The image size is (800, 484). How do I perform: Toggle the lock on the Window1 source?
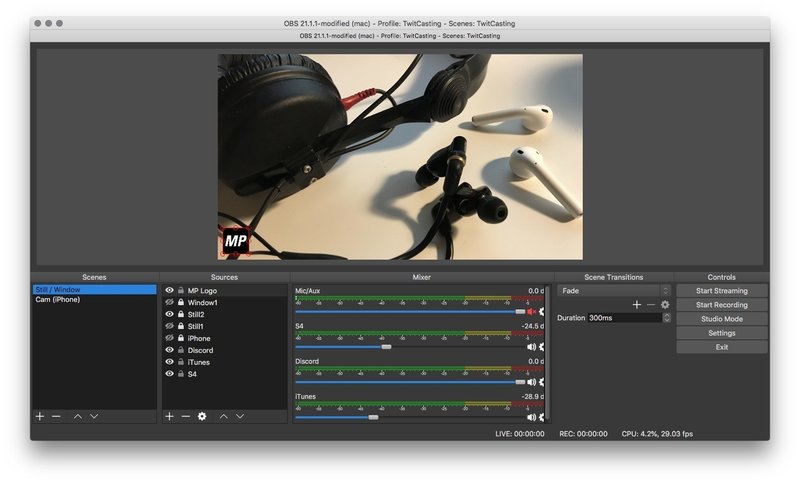(181, 302)
